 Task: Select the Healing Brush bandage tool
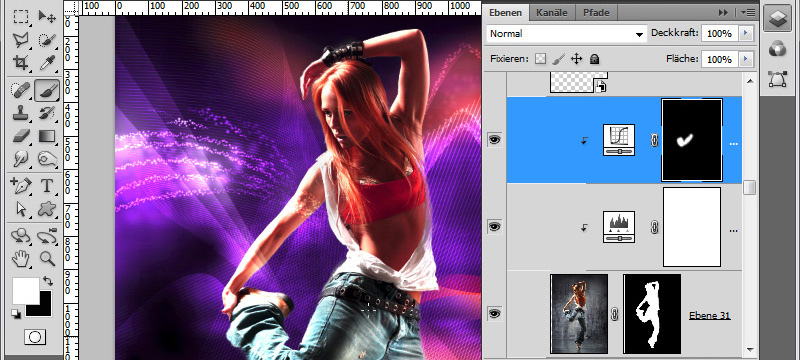(x=21, y=91)
